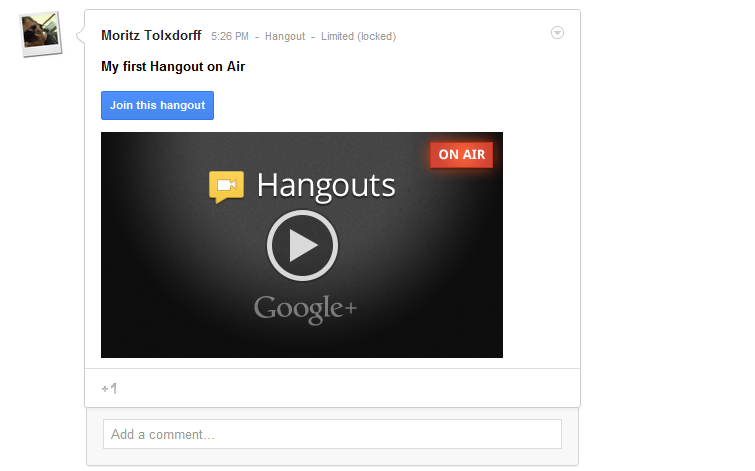Click the +1 button on the post
This screenshot has width=755, height=471.
[x=109, y=389]
